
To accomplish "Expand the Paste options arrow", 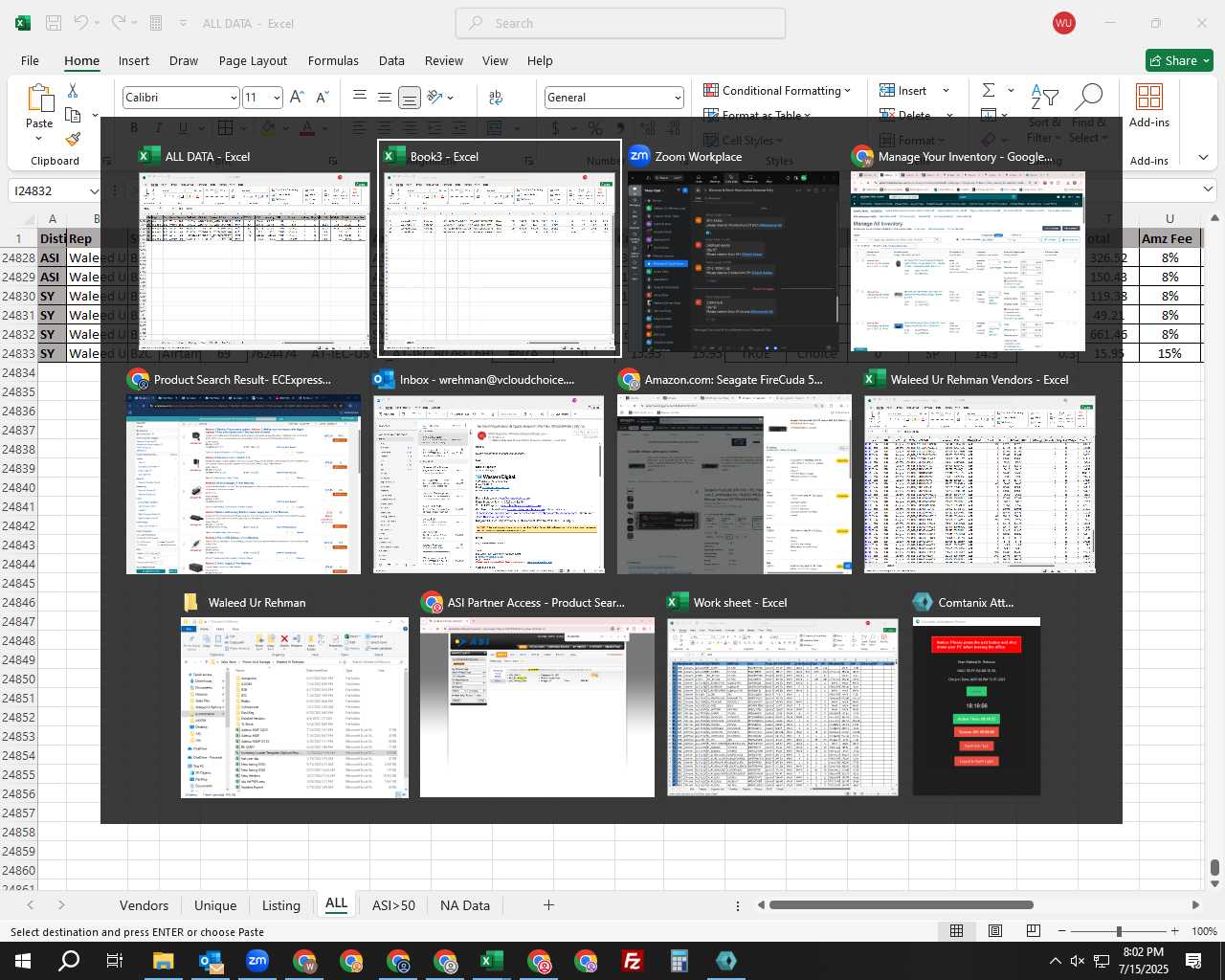I will click(39, 139).
